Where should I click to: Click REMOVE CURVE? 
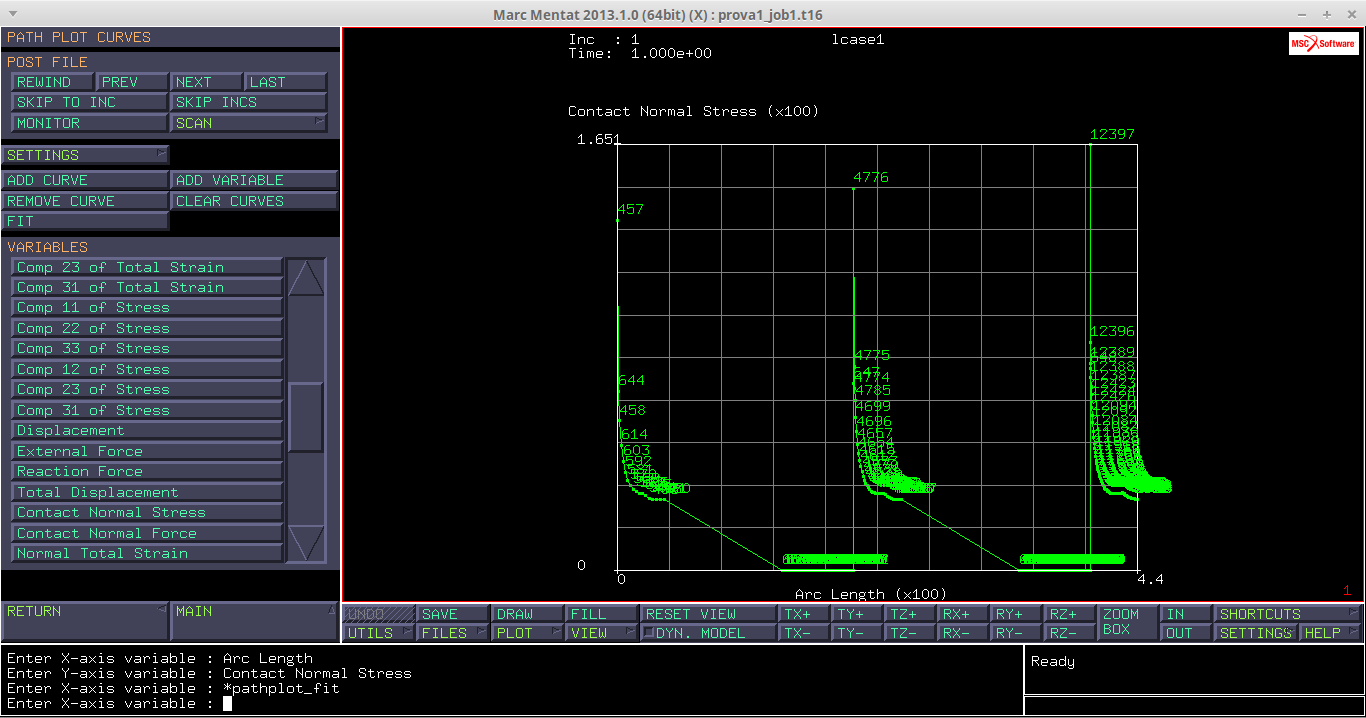(85, 201)
